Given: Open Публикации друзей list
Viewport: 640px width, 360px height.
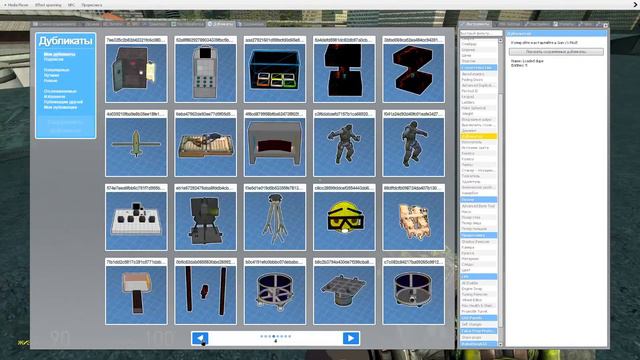Looking at the screenshot, I should coord(63,102).
